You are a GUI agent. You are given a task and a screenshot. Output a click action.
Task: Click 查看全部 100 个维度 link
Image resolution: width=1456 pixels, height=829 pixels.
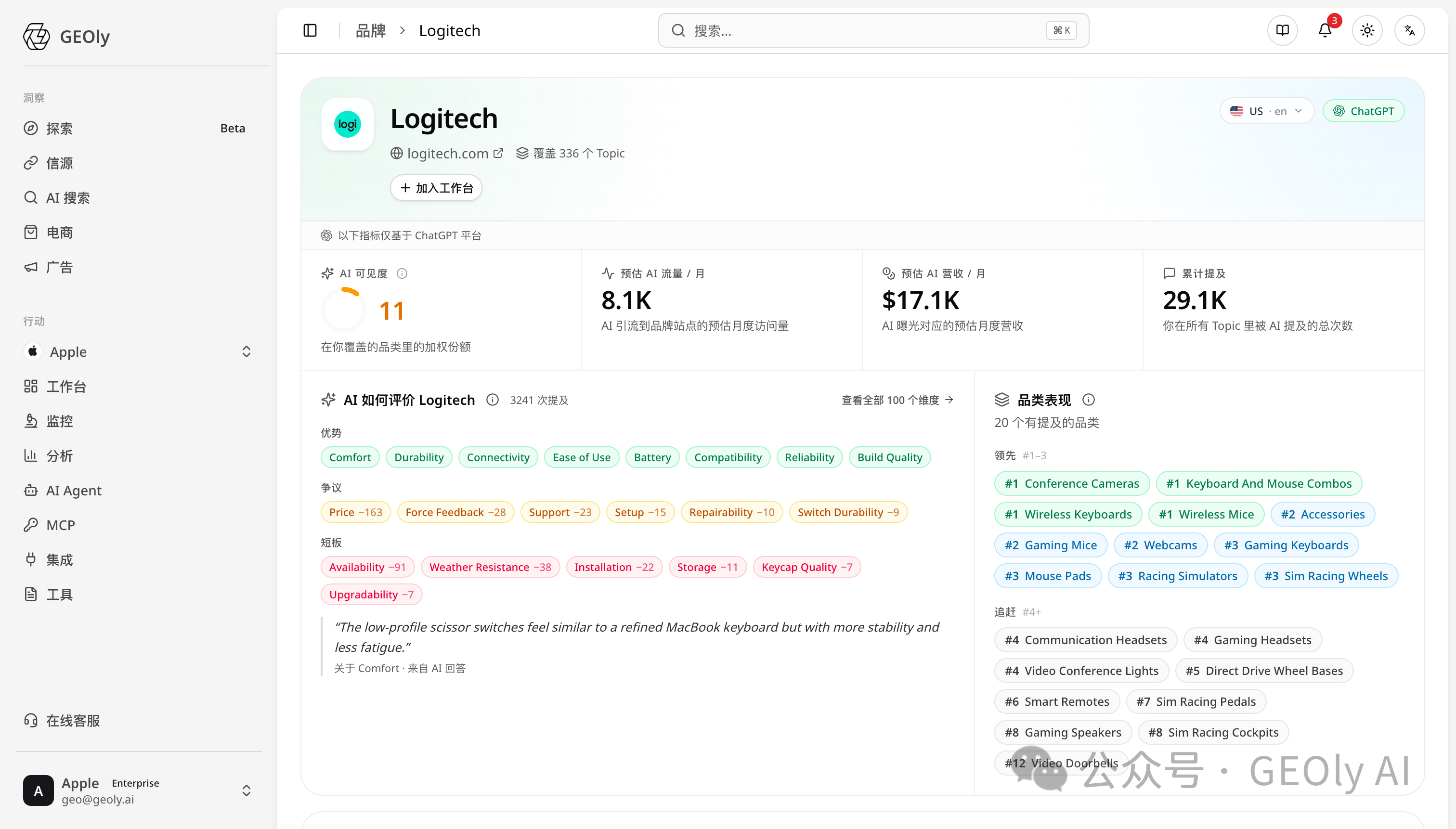(x=897, y=400)
